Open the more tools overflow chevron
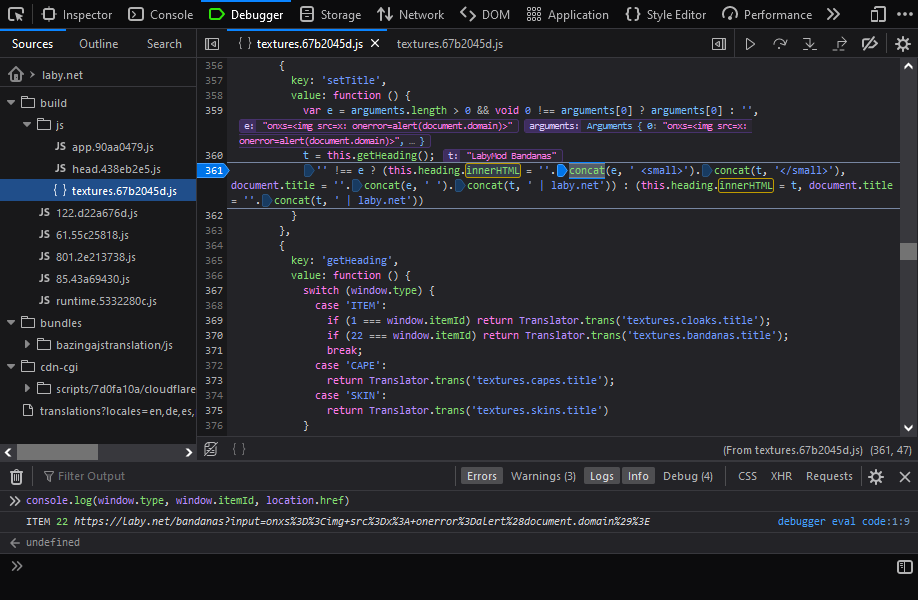The height and width of the screenshot is (600, 918). (x=833, y=15)
